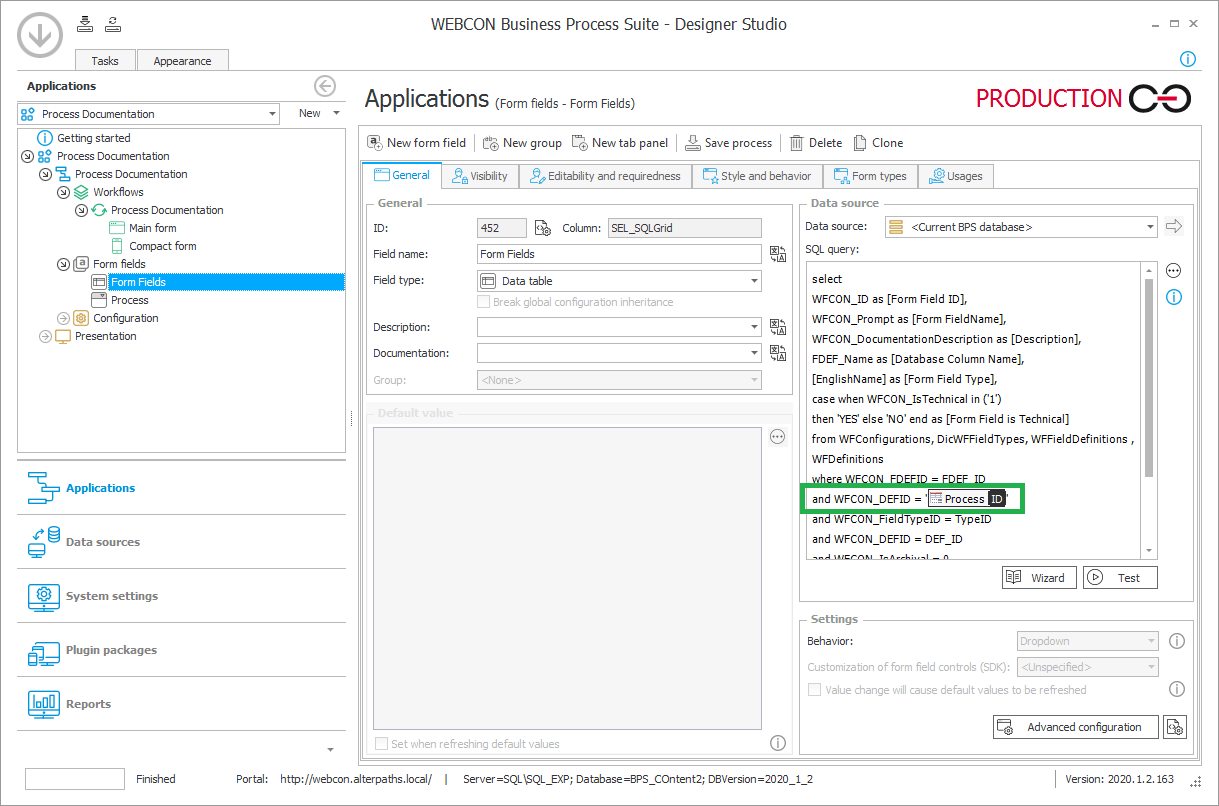
Task: Click the large round download arrow icon
Action: [x=39, y=36]
